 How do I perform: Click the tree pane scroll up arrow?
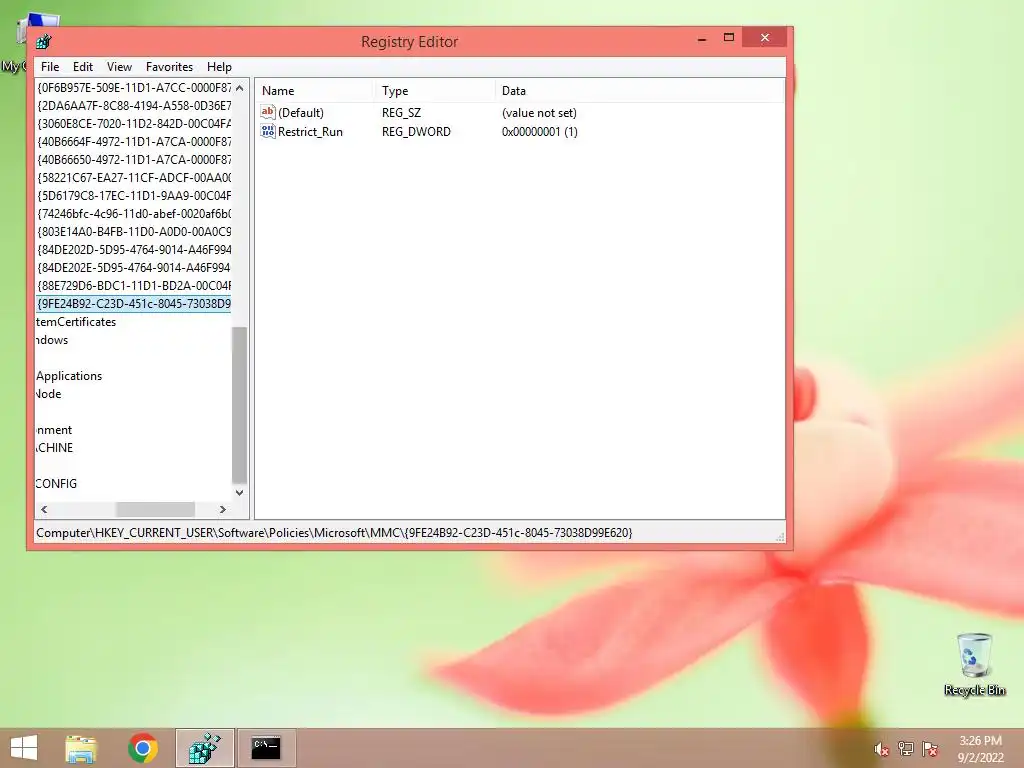pyautogui.click(x=240, y=88)
